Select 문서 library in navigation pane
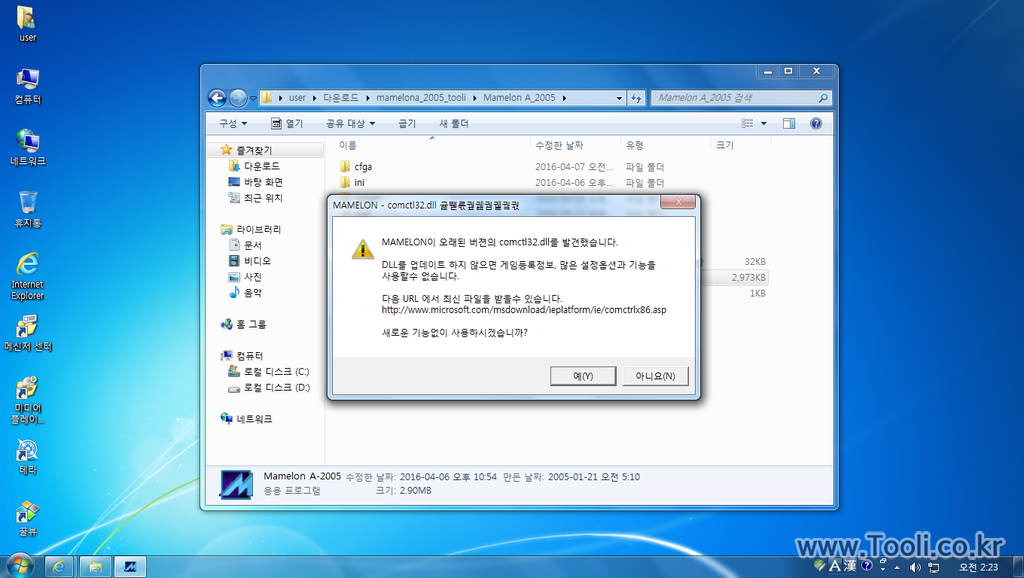Image resolution: width=1024 pixels, height=578 pixels. (x=246, y=245)
